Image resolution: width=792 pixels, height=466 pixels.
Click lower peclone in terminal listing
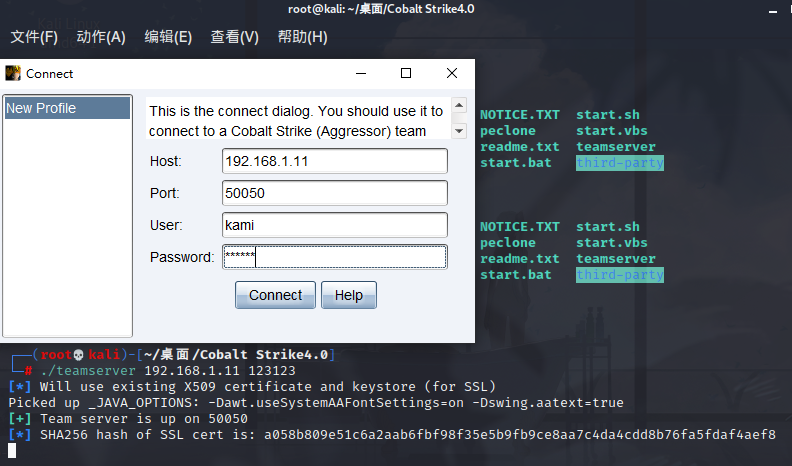[x=508, y=243]
